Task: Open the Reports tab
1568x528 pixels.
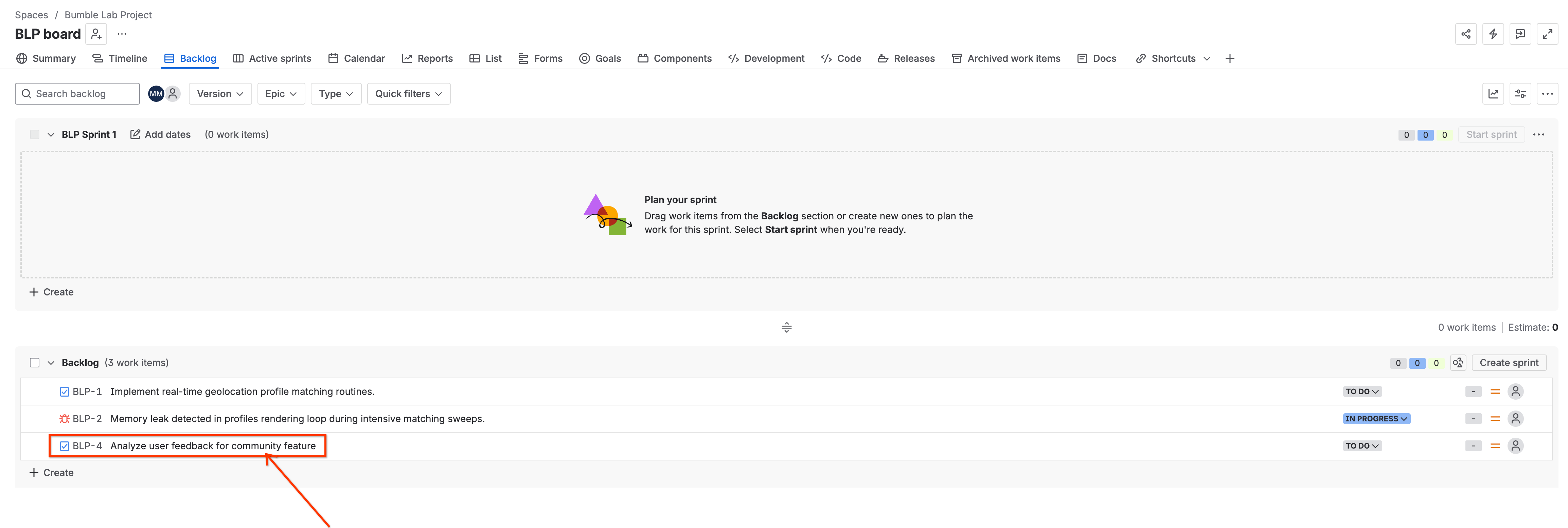Action: tap(427, 58)
